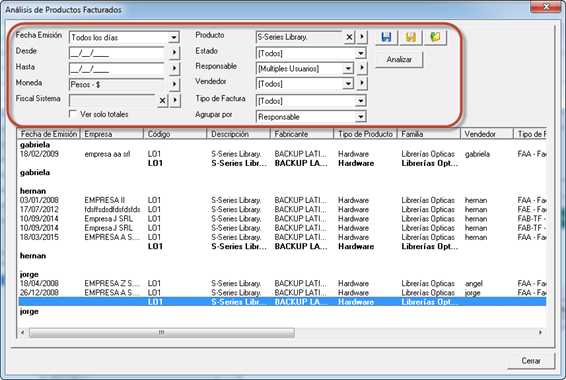Viewport: 566px width, 380px height.
Task: Open Fiscal Sistema lookup arrow button
Action: (175, 100)
